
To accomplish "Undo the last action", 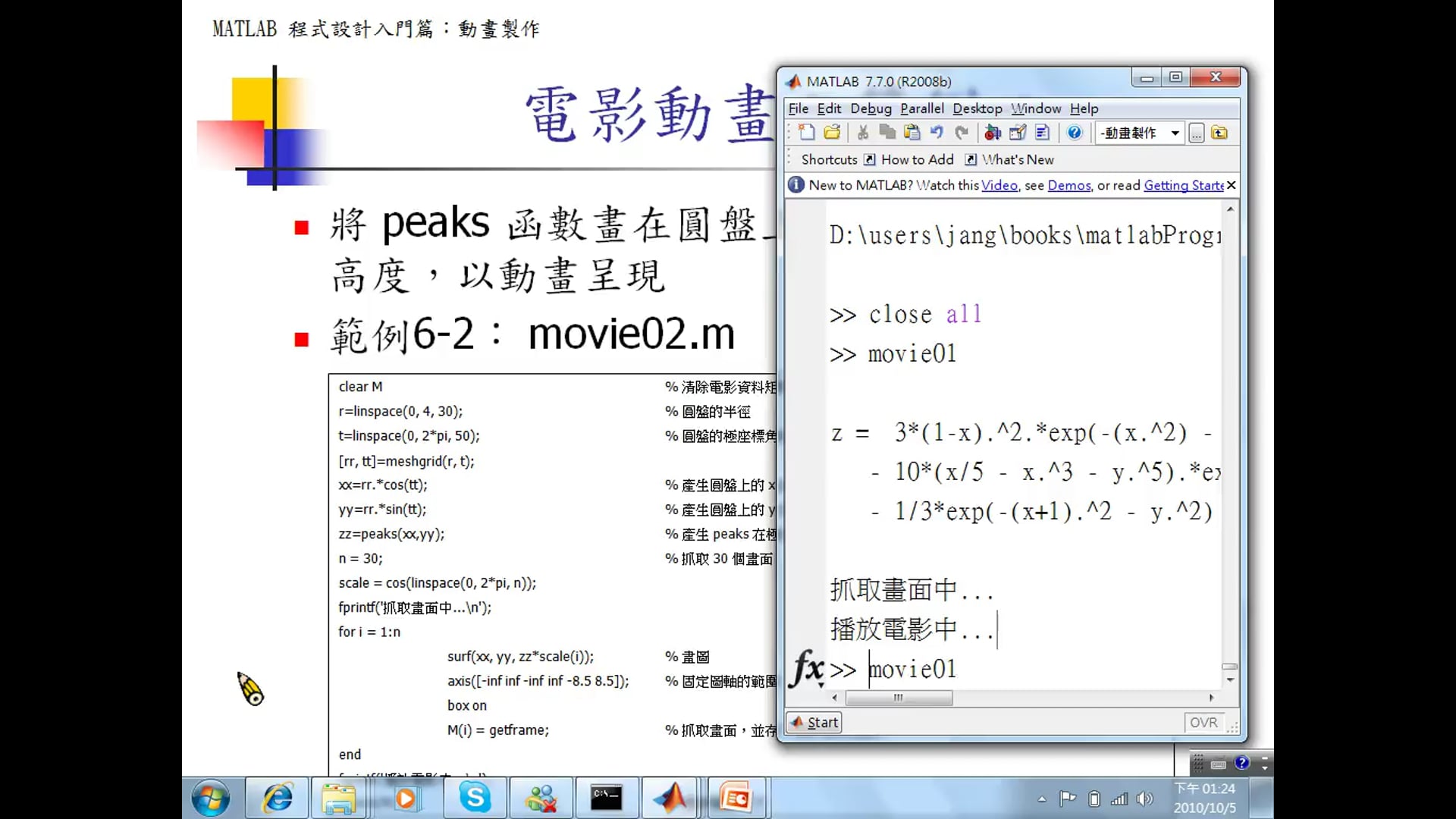I will tap(937, 133).
